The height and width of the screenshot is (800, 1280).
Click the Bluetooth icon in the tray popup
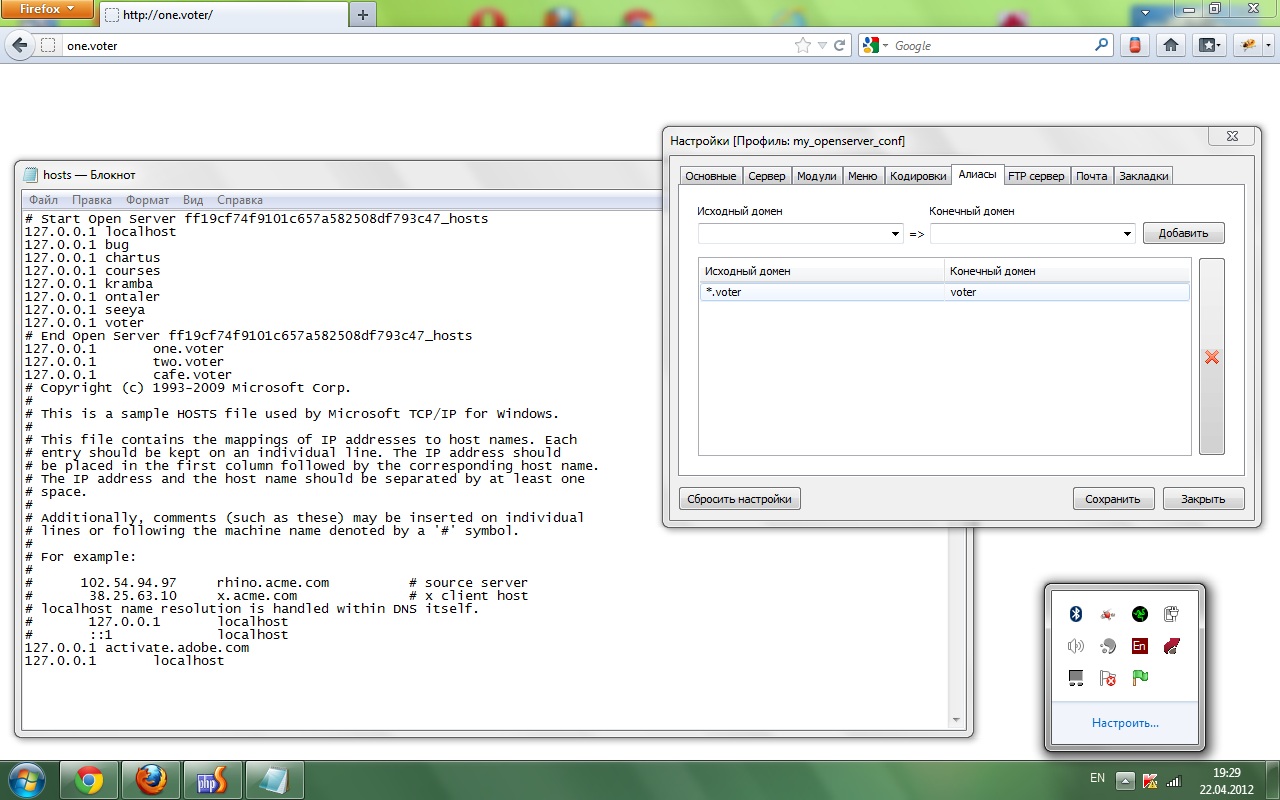pyautogui.click(x=1077, y=614)
